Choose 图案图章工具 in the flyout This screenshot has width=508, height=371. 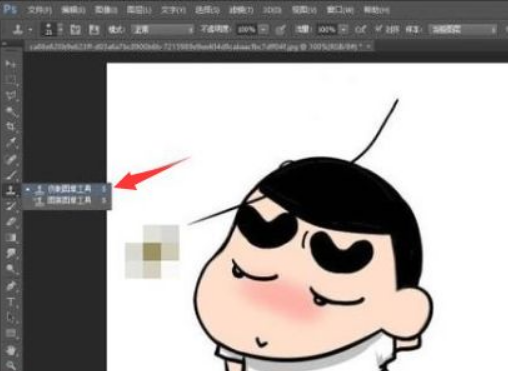(x=67, y=201)
